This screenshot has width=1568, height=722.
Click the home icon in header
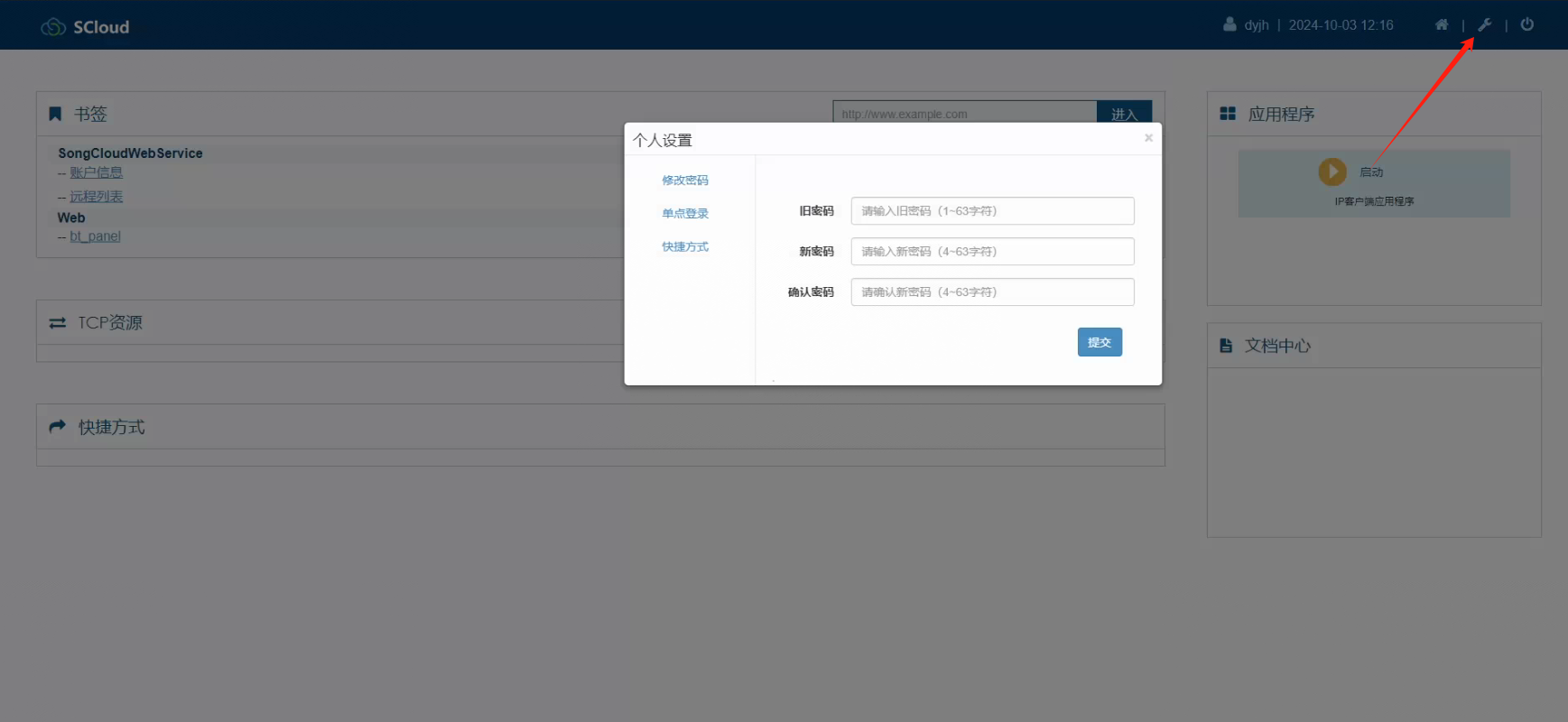pos(1442,24)
